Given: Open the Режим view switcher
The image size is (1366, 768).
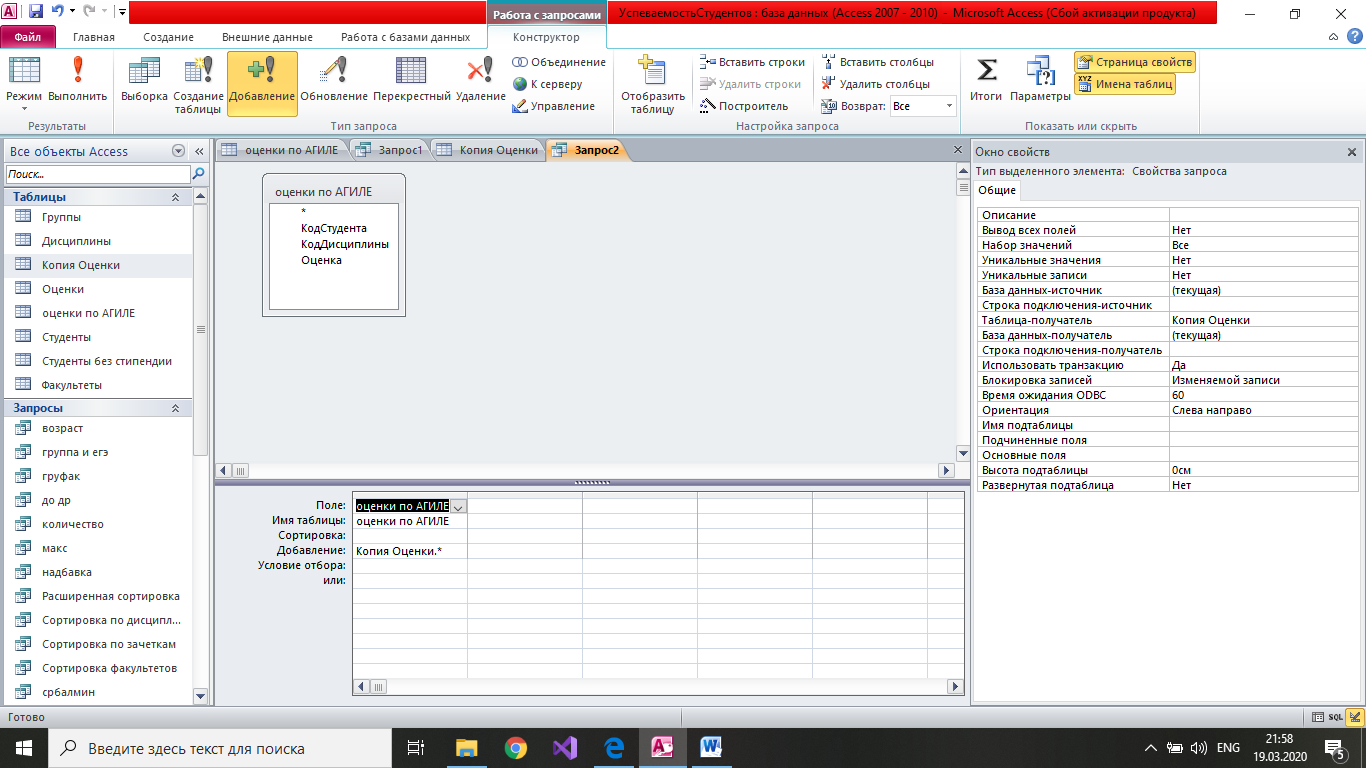Looking at the screenshot, I should tap(24, 84).
